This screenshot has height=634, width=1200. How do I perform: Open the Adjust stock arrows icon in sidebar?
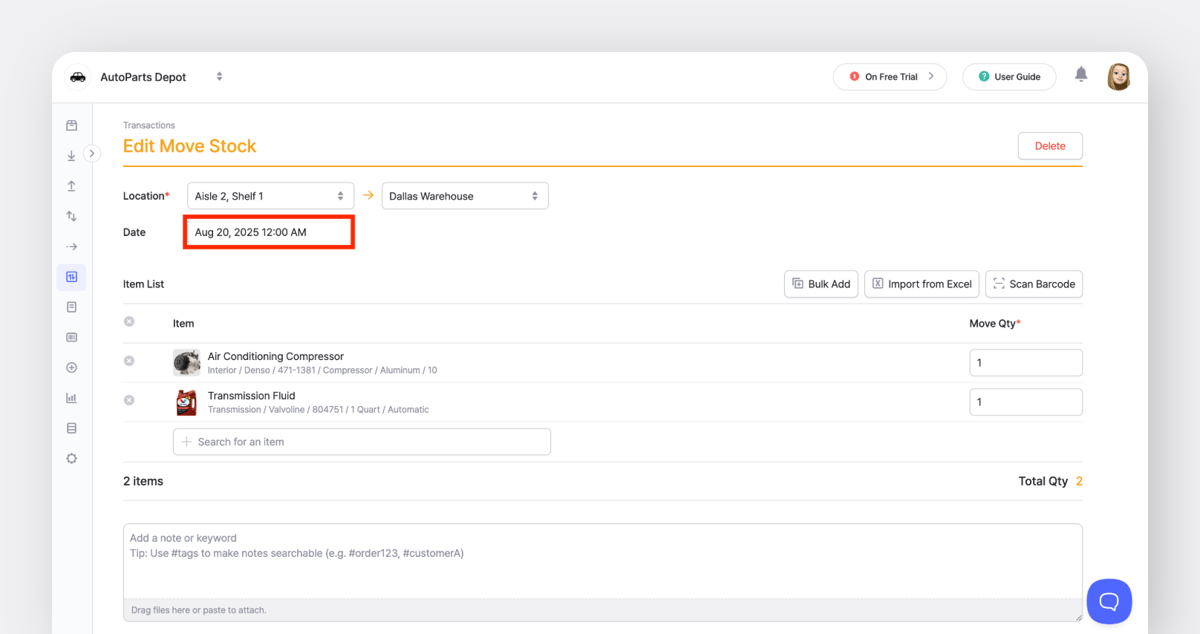[71, 216]
